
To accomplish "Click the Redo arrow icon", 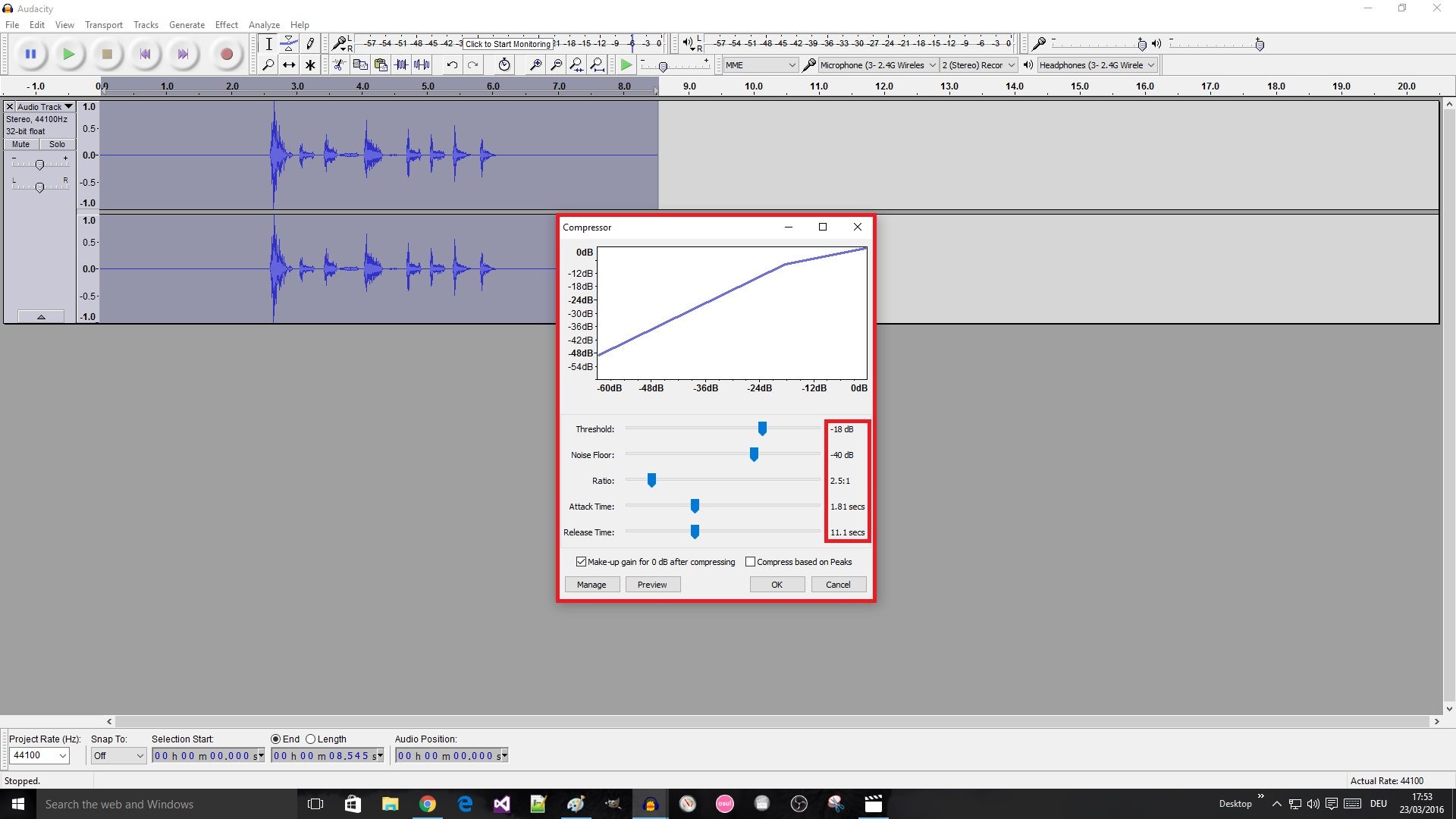I will (x=472, y=65).
